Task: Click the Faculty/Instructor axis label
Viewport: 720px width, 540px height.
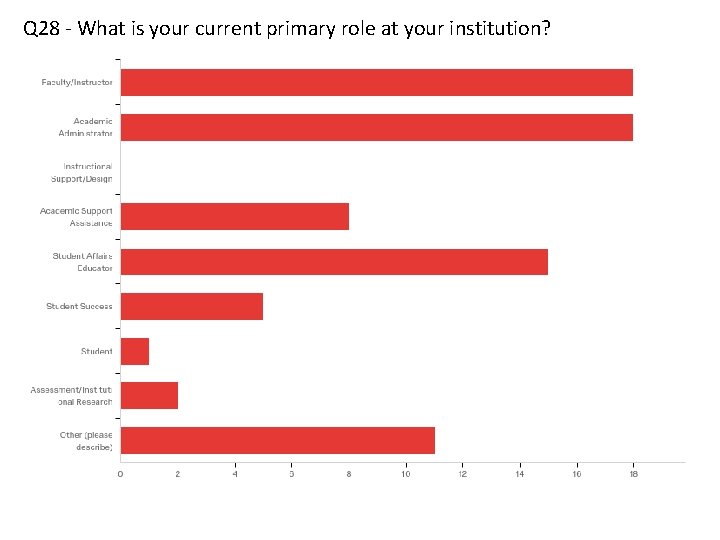Action: click(x=77, y=82)
